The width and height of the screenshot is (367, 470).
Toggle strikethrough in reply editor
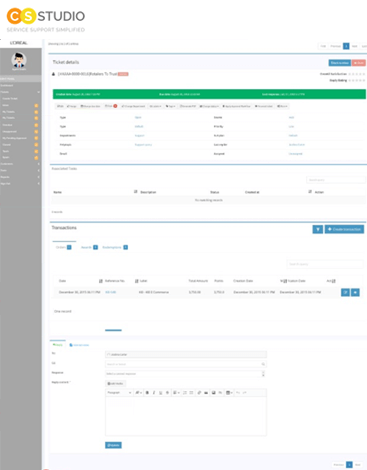point(167,393)
